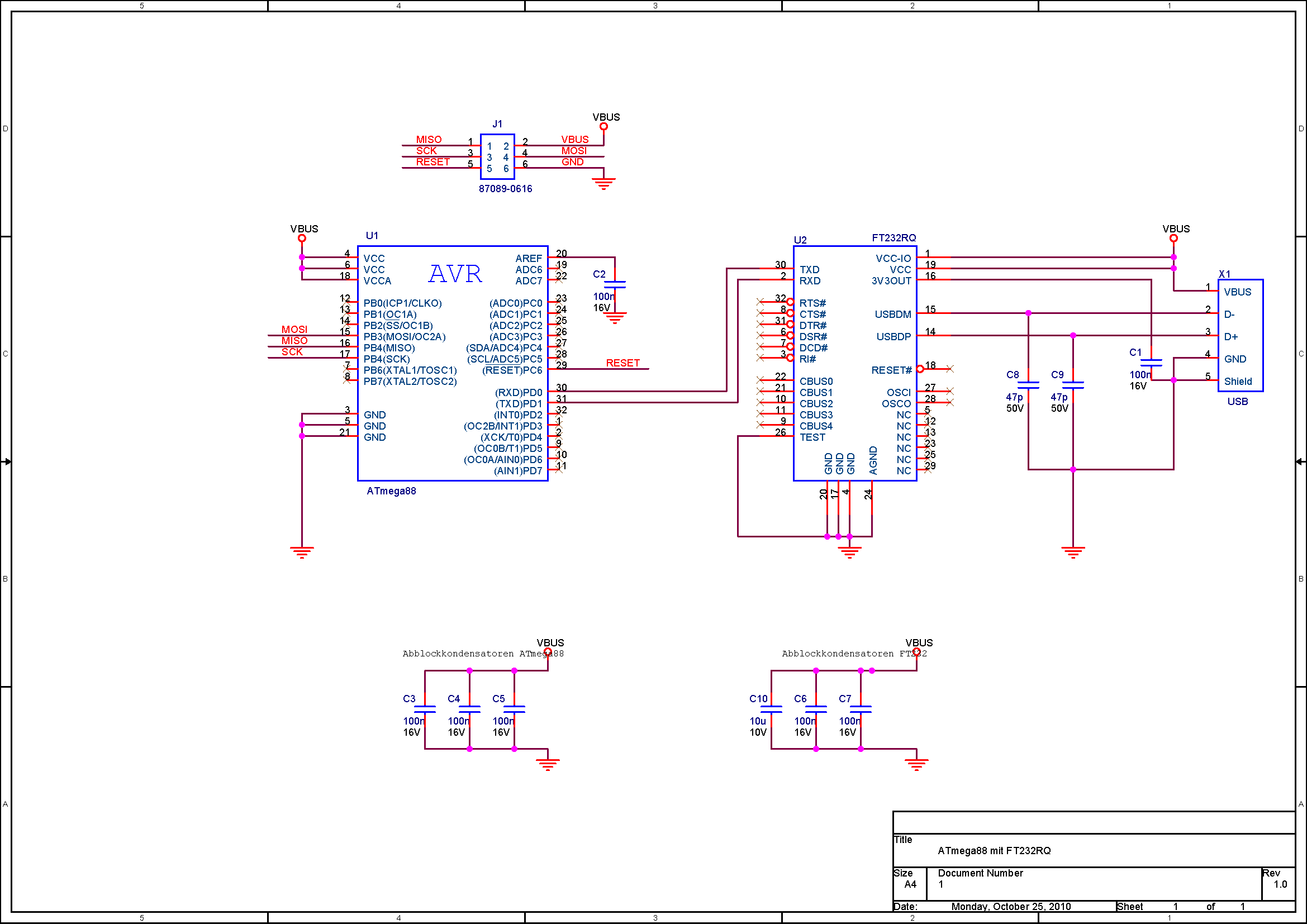Click the FT232RQ part label above U2
1307x924 pixels.
(x=893, y=238)
